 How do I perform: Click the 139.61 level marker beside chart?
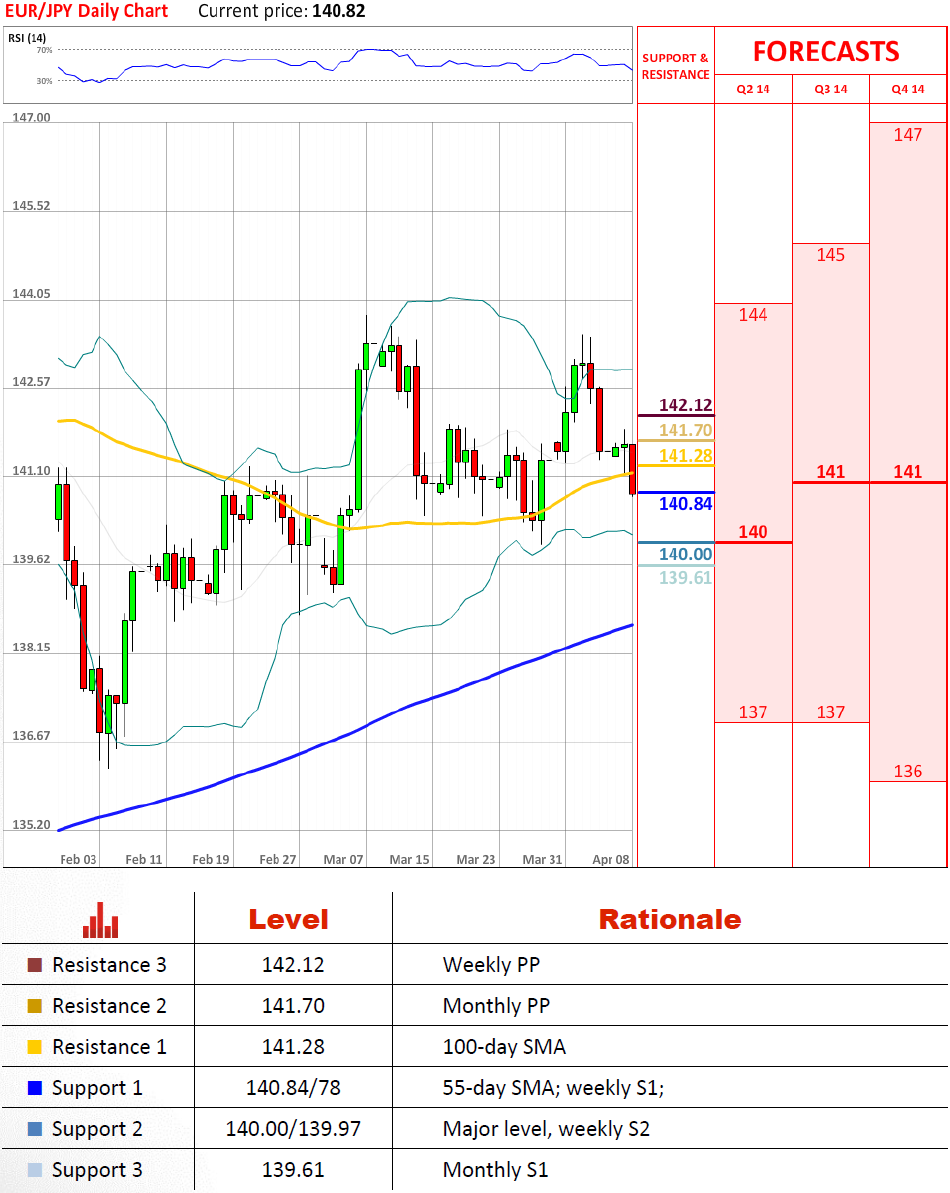click(685, 577)
